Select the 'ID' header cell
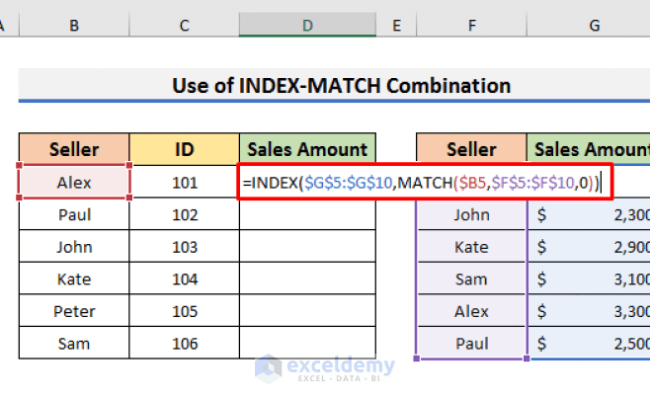 [184, 149]
